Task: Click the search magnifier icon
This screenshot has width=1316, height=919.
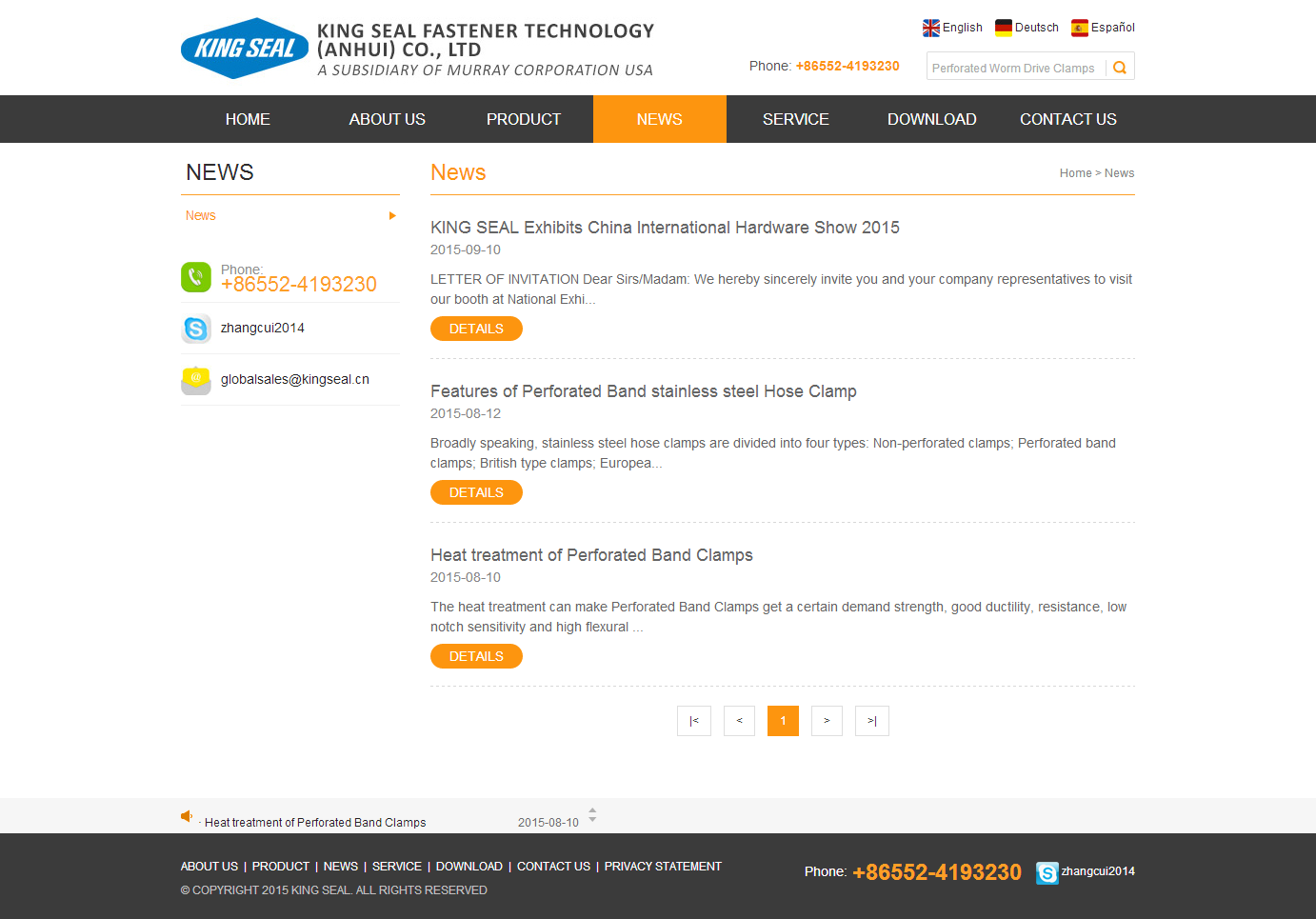Action: pyautogui.click(x=1120, y=67)
